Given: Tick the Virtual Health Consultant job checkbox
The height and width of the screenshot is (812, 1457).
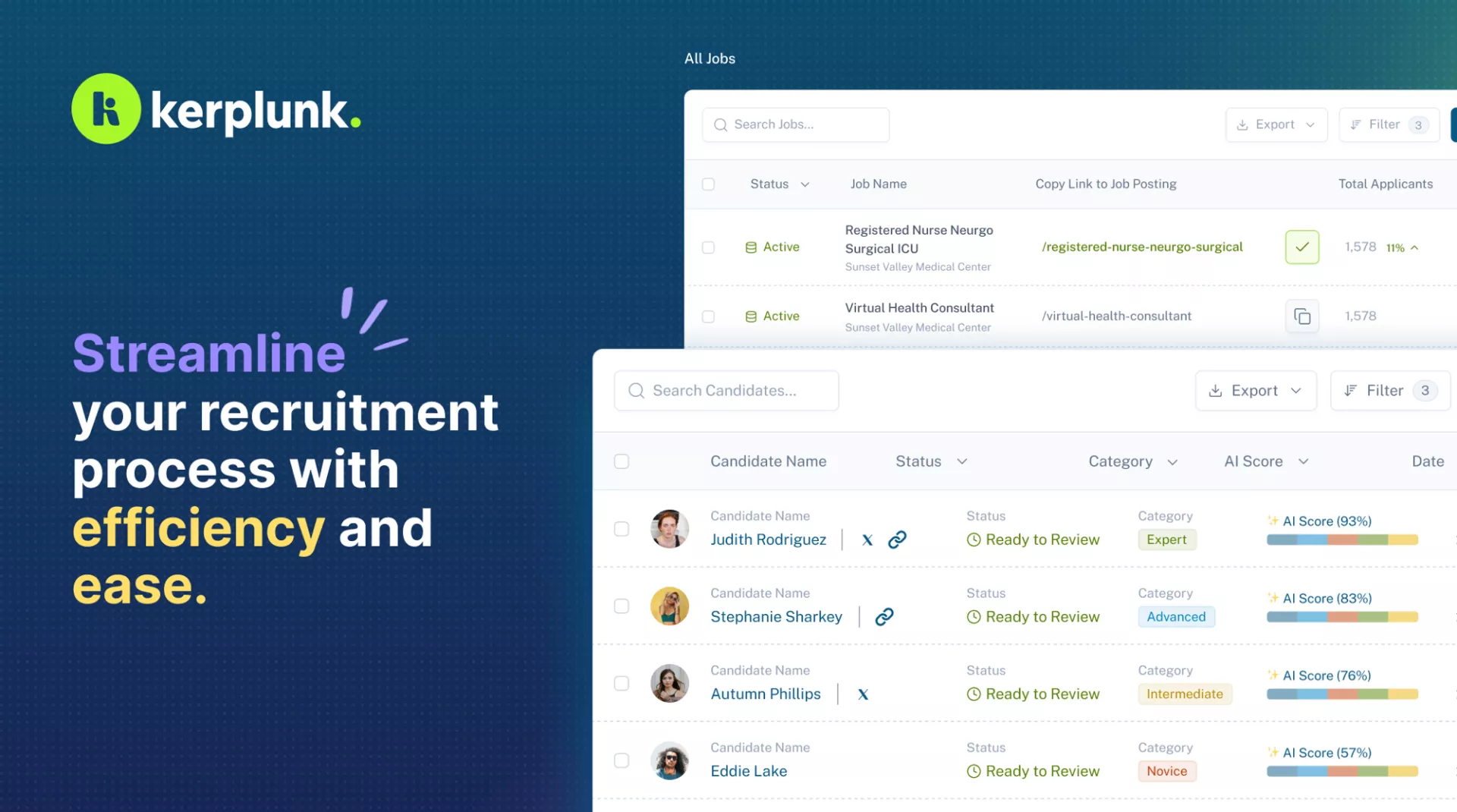Looking at the screenshot, I should [x=708, y=316].
